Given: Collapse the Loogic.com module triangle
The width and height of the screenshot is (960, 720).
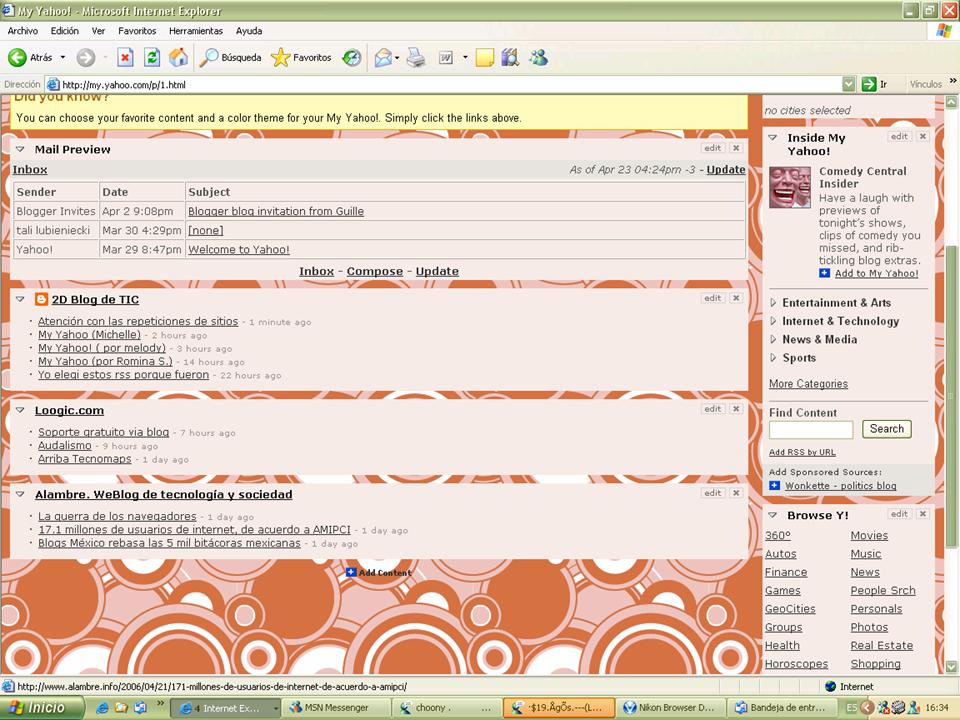Looking at the screenshot, I should [x=20, y=410].
